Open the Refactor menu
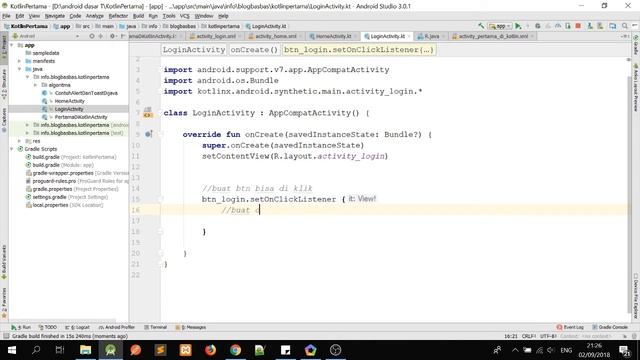The image size is (640, 360). (118, 16)
